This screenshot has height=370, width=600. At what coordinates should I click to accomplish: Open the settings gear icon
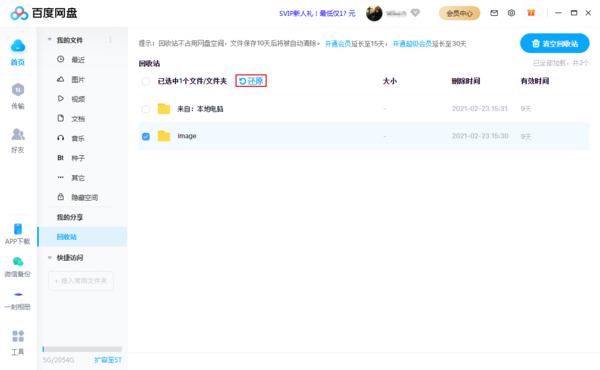tap(511, 13)
